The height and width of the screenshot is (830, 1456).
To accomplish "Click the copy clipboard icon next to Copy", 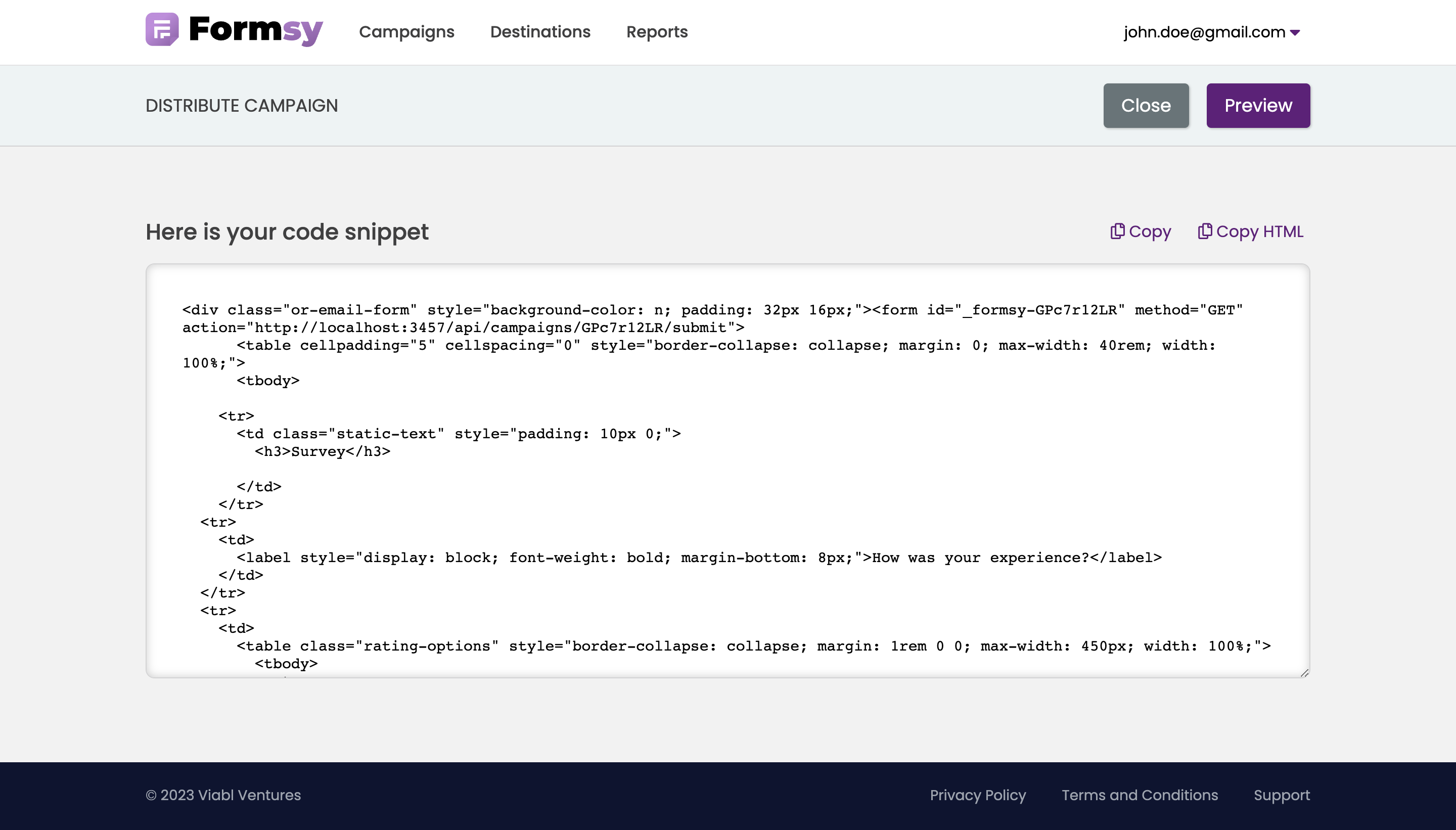I will [1117, 231].
